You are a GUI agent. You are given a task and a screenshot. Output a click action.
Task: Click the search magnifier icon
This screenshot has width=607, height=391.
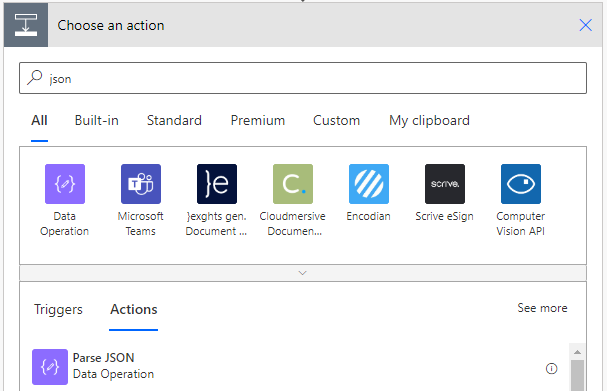[34, 77]
